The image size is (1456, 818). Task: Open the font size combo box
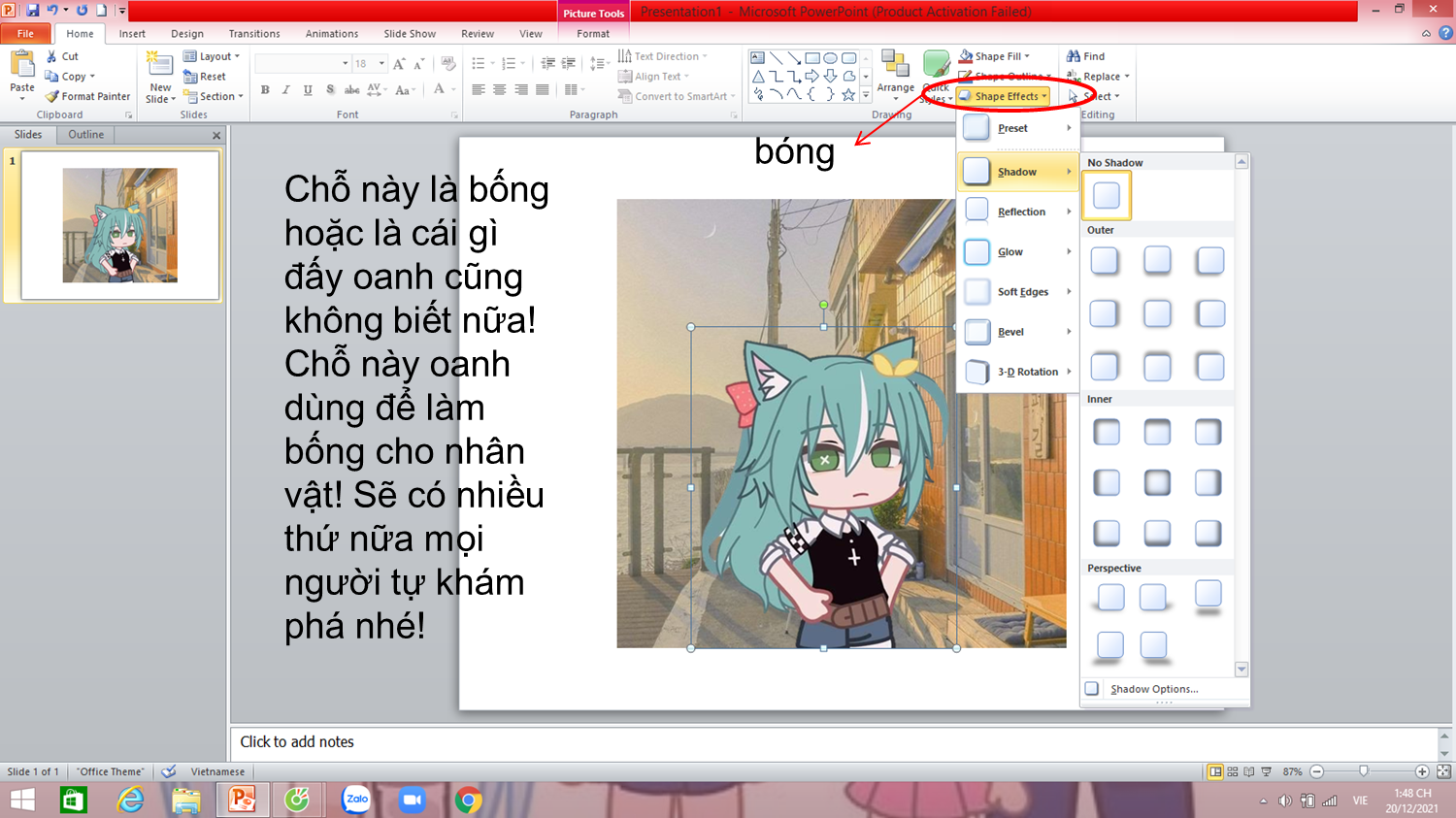tap(369, 64)
